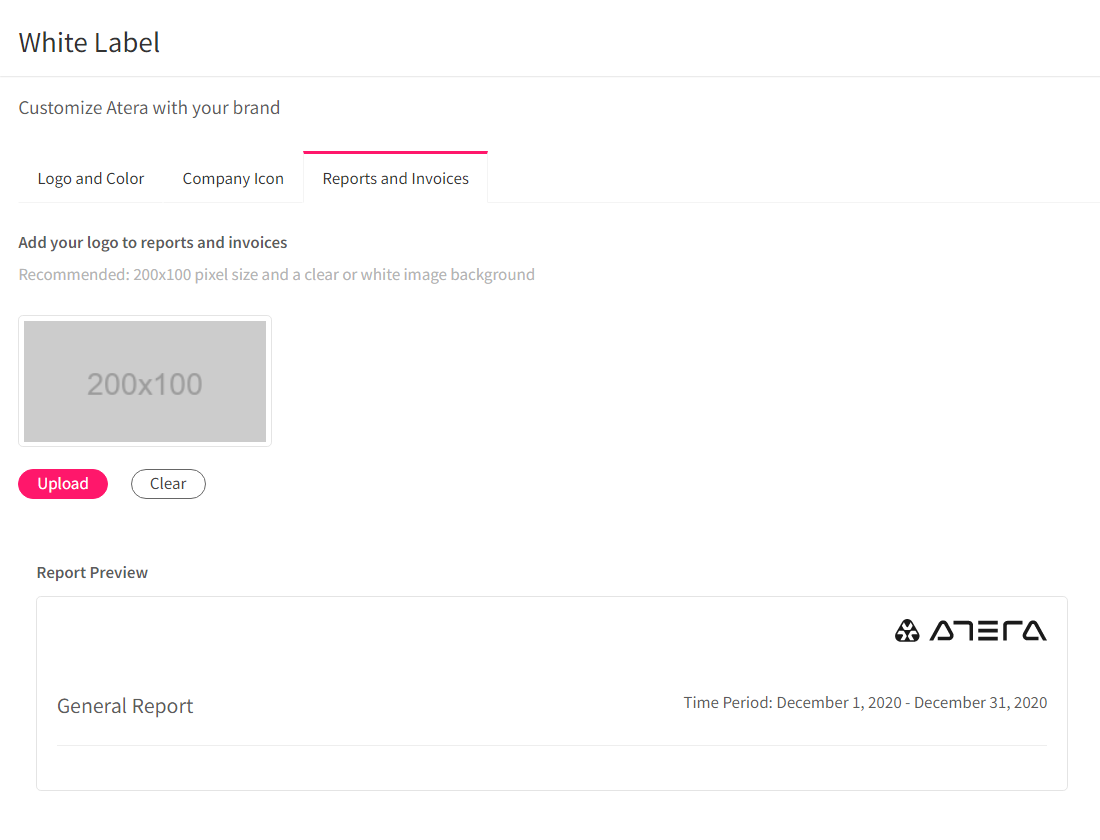The width and height of the screenshot is (1100, 840).
Task: Click 'Customize Atera with your brand' text
Action: coord(149,107)
